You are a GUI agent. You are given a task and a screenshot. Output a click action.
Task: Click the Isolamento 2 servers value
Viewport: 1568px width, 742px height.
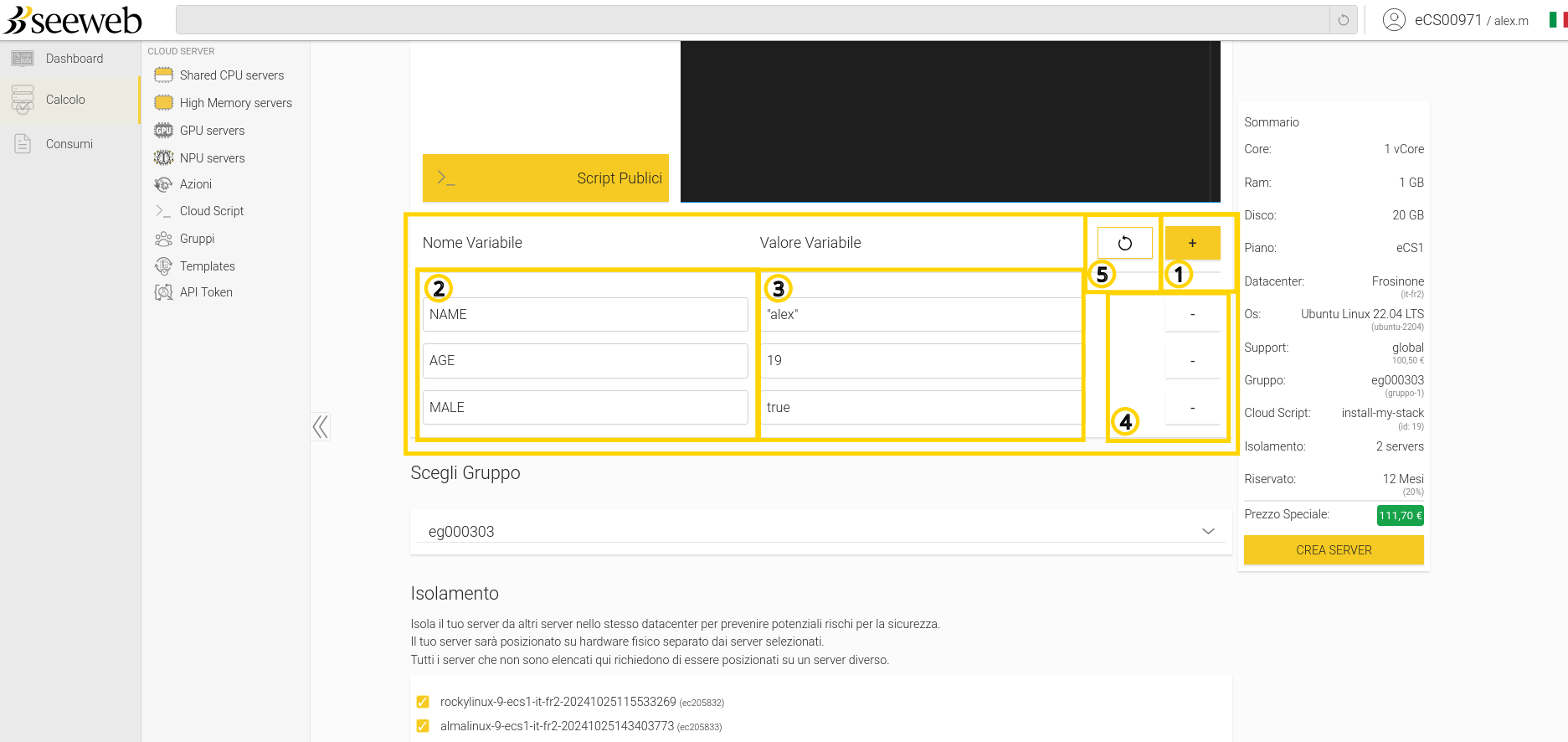click(1400, 446)
